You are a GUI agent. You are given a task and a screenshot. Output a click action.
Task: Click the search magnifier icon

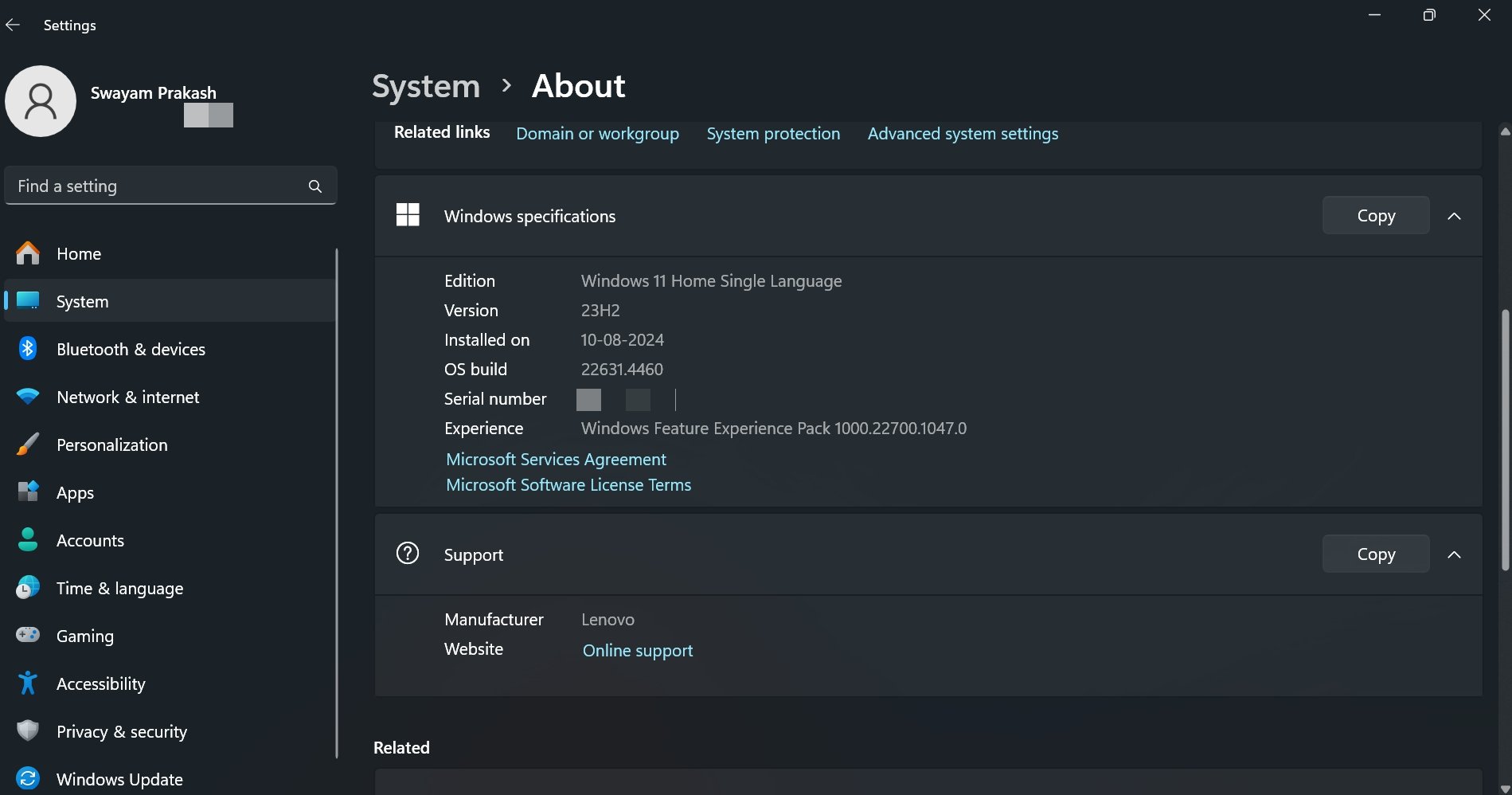tap(315, 186)
